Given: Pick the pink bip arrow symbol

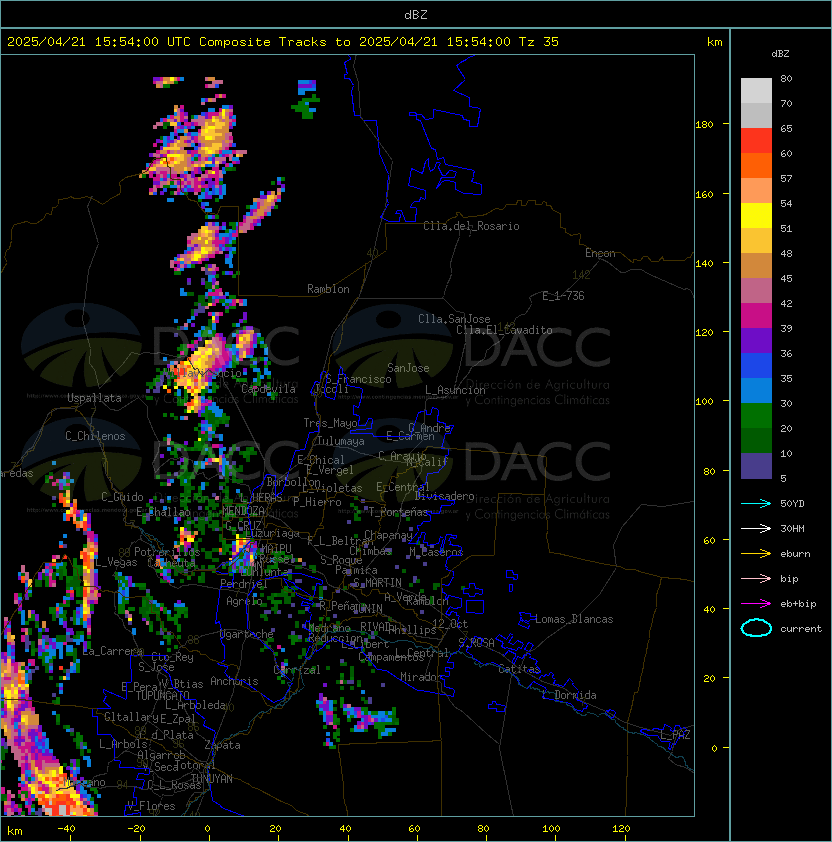Looking at the screenshot, I should (x=756, y=578).
